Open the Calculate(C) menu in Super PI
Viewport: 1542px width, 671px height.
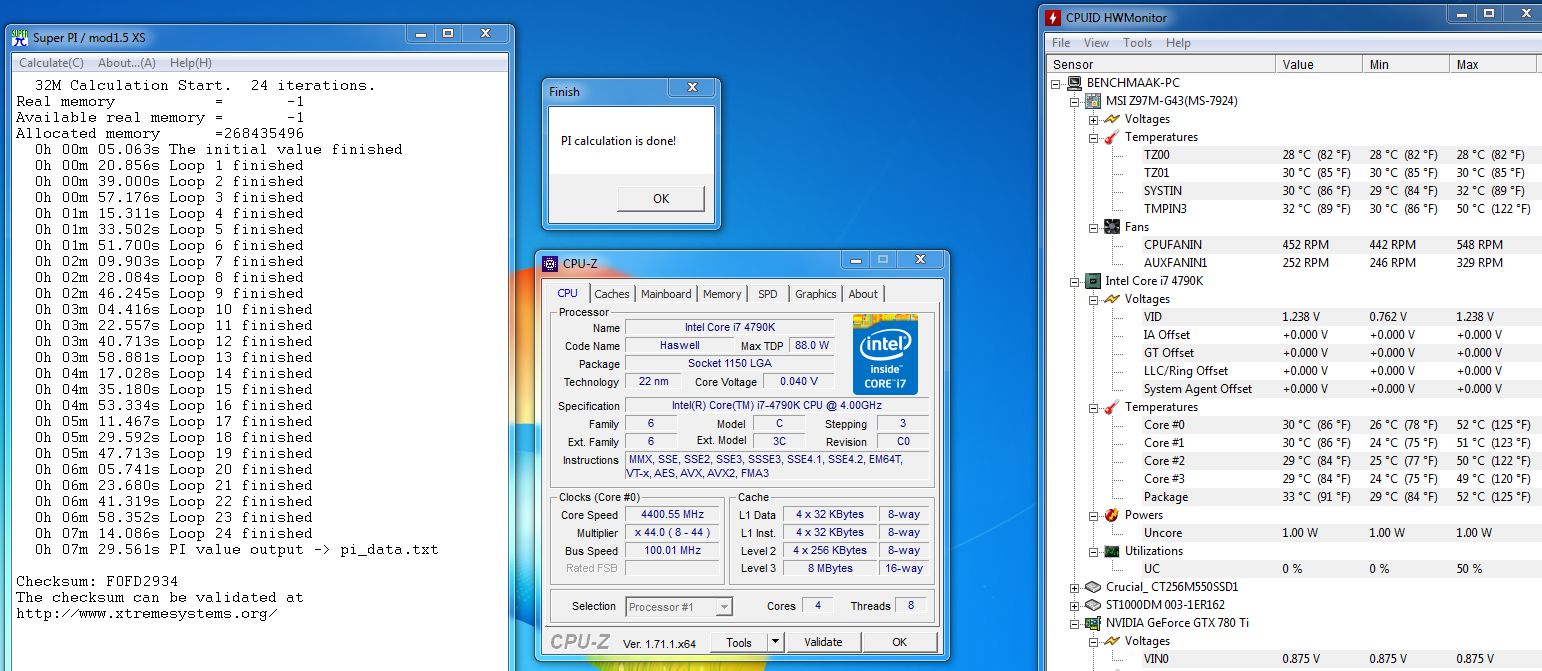(51, 63)
